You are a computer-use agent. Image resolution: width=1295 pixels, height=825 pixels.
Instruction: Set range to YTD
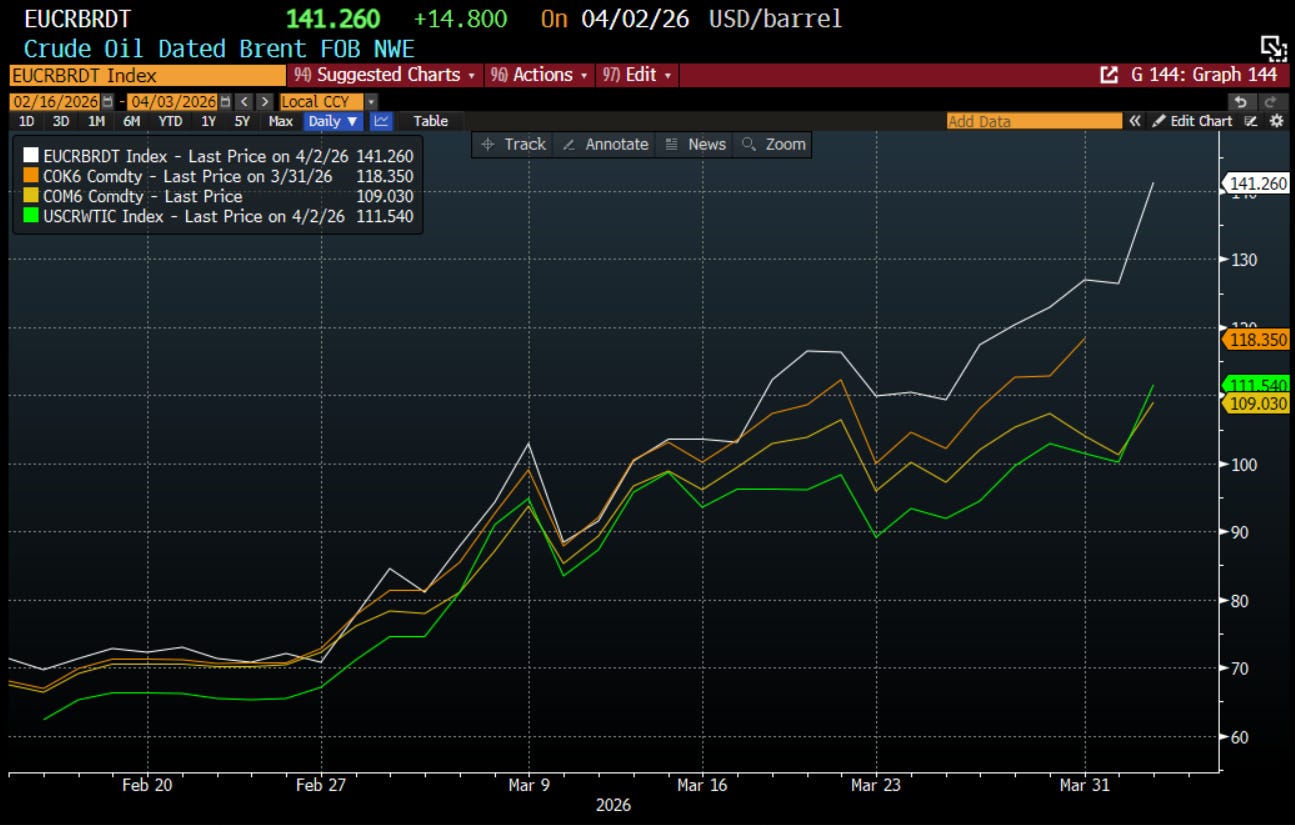click(x=170, y=121)
